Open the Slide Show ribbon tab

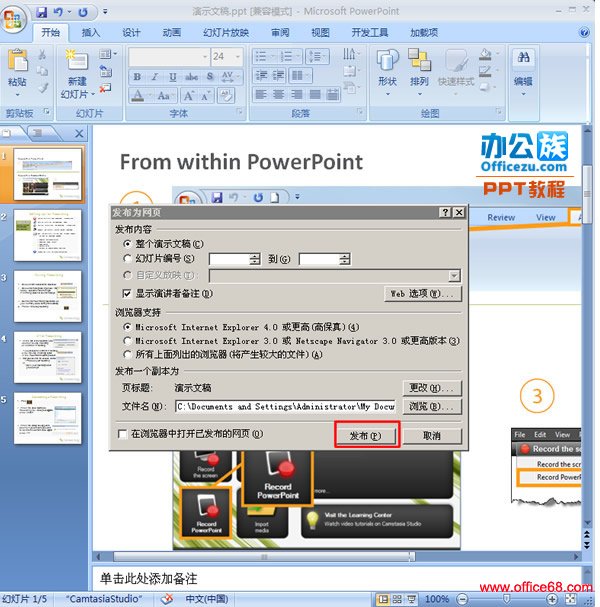coord(226,33)
